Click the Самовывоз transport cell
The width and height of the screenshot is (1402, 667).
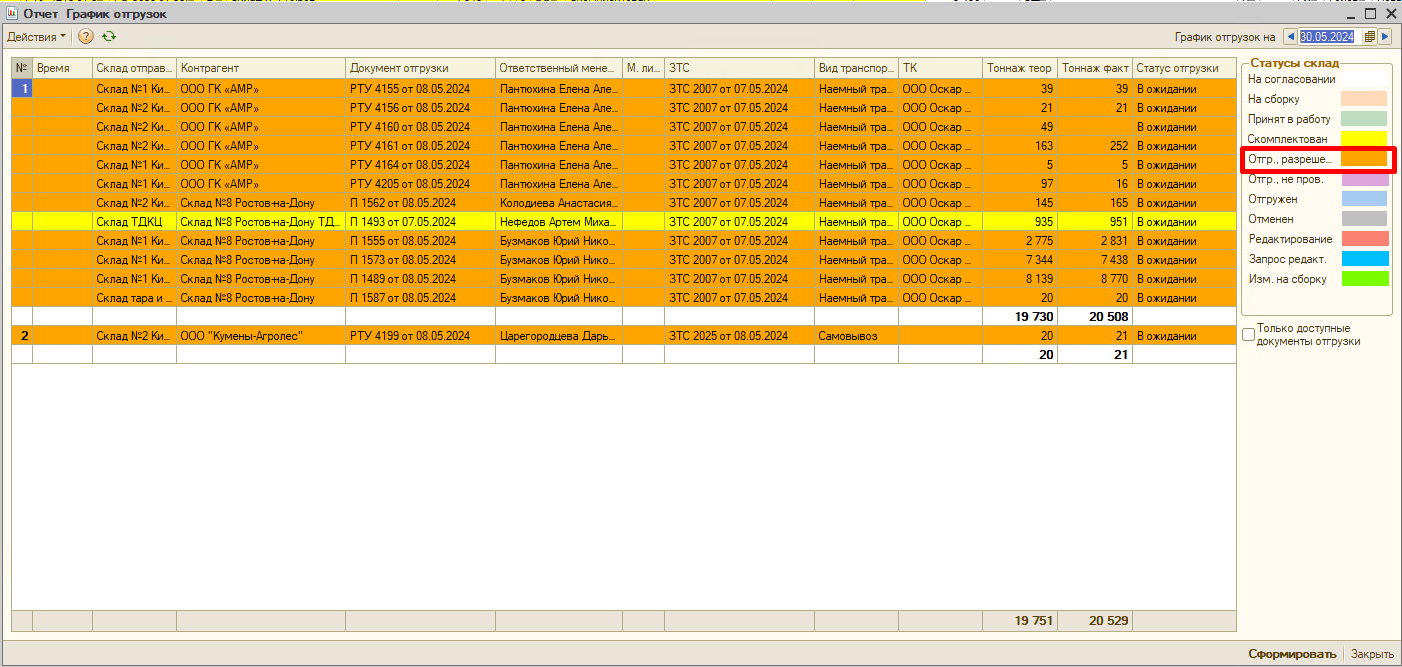(x=857, y=336)
